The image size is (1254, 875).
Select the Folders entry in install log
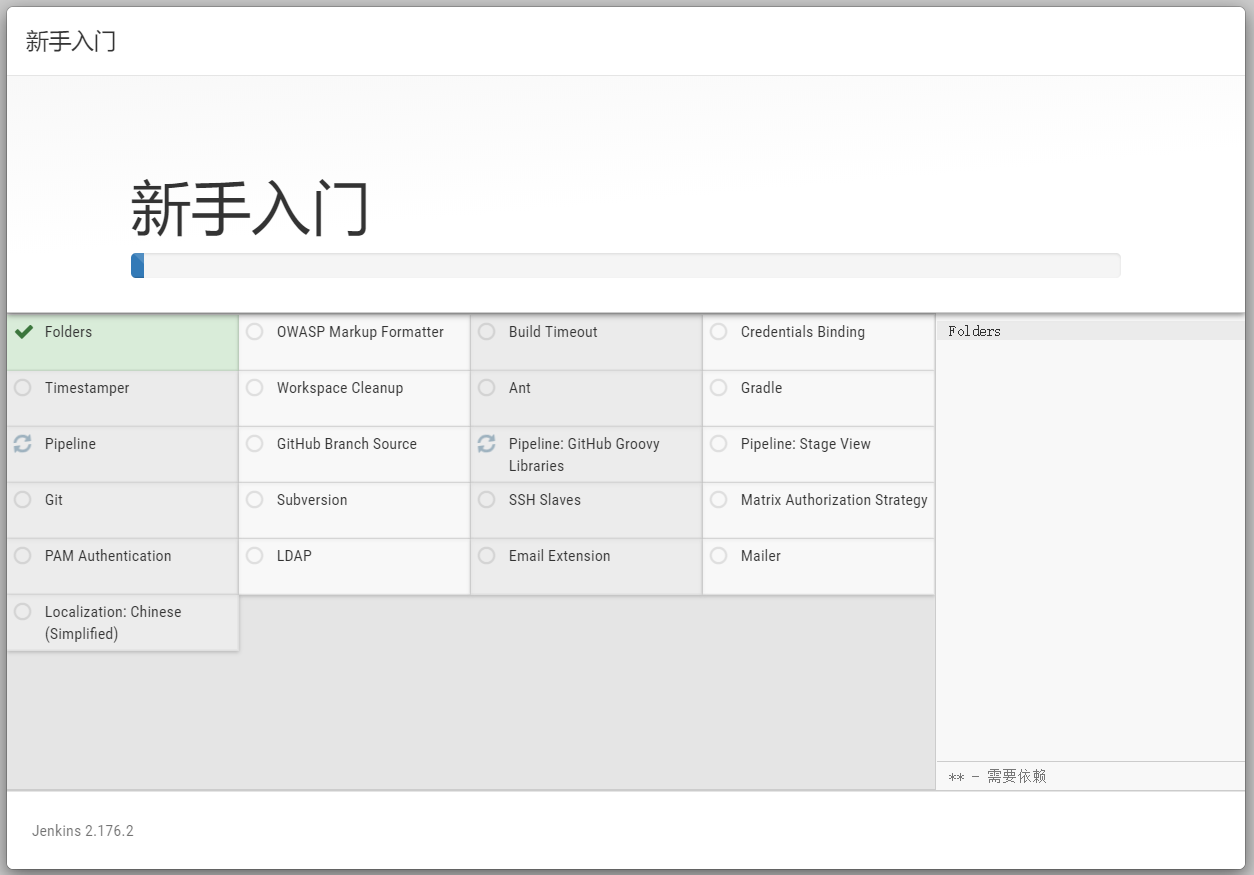pyautogui.click(x=974, y=331)
